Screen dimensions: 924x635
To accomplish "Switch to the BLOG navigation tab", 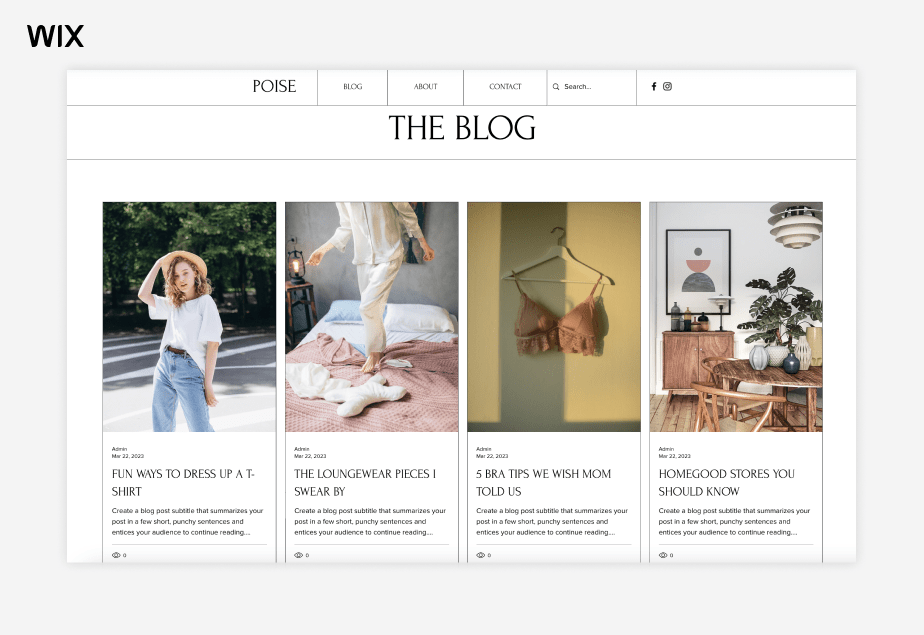I will (352, 87).
